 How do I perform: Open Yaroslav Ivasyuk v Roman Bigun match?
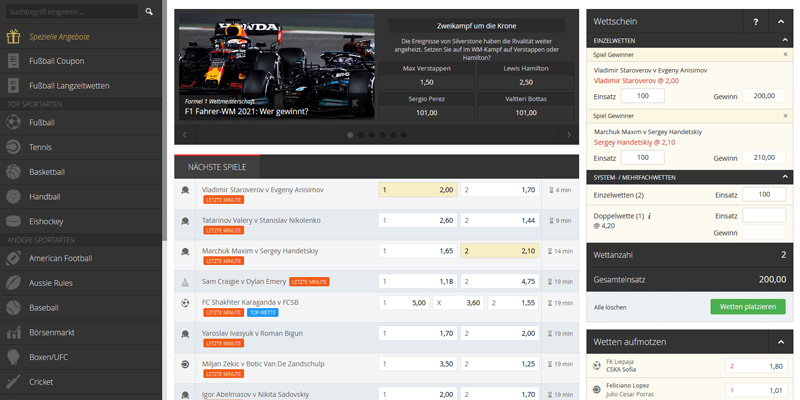(252, 334)
